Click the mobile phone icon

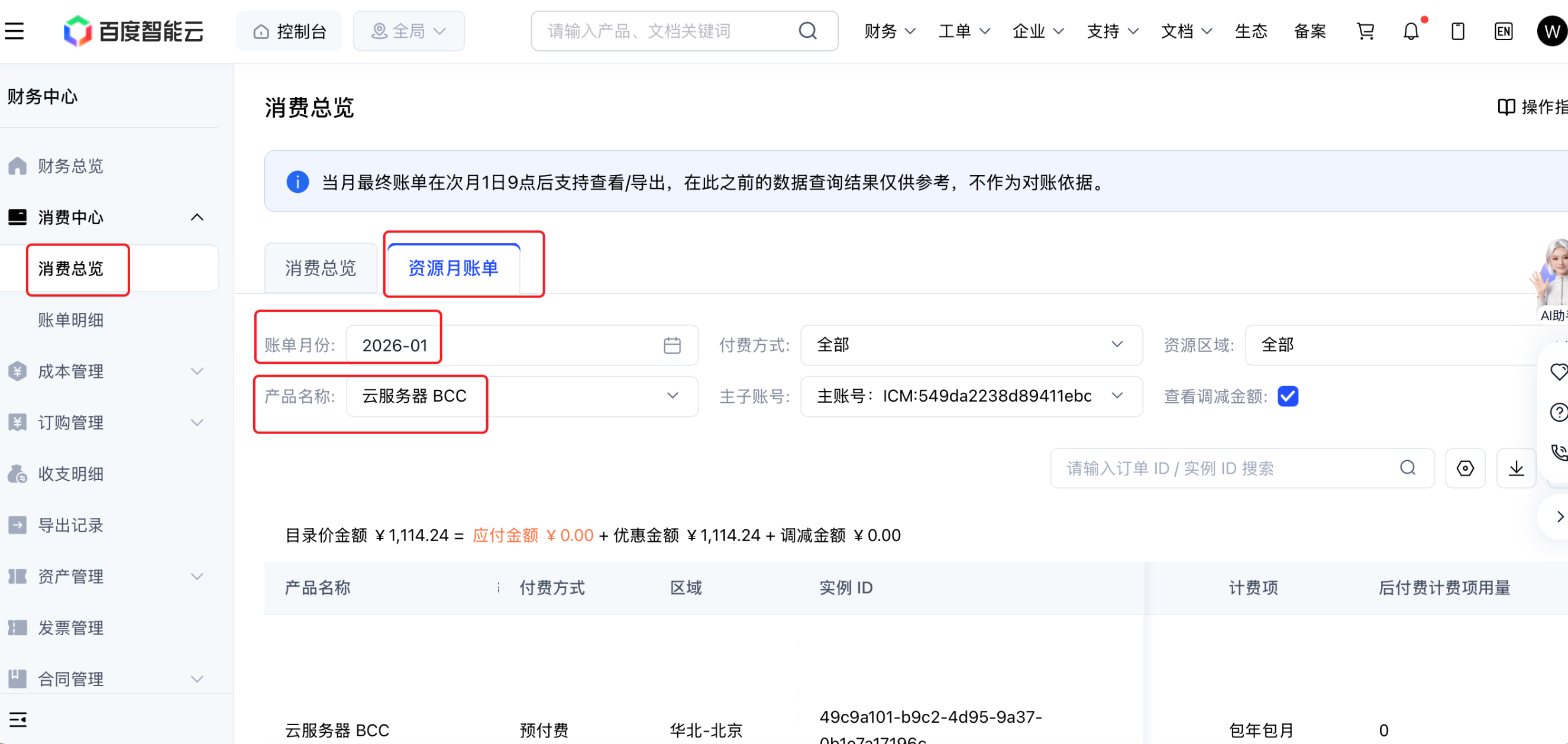tap(1457, 31)
